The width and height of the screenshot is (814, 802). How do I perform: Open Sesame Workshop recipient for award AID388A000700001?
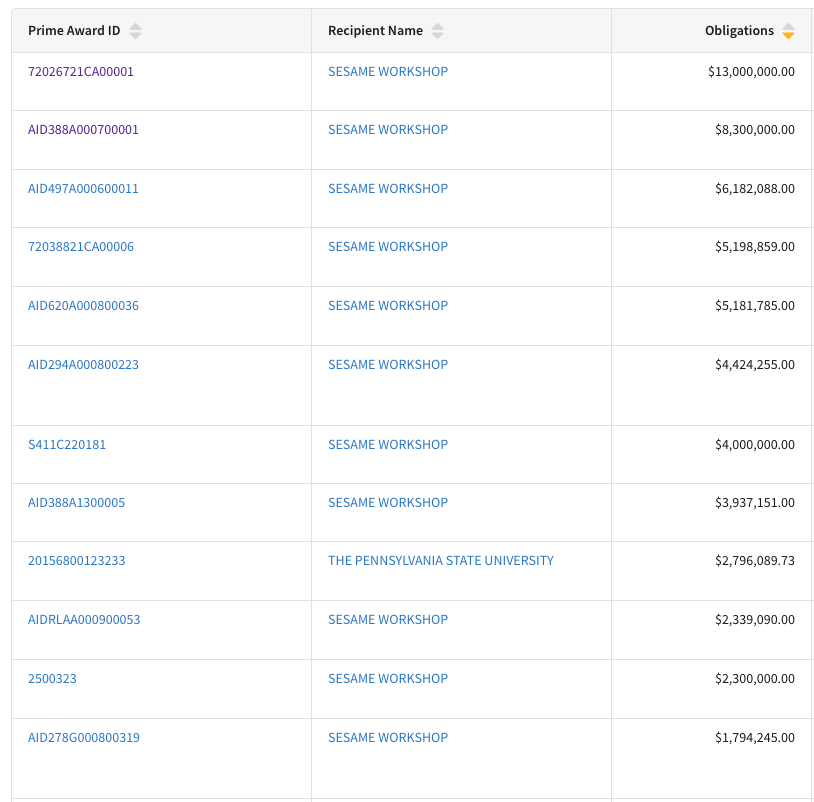click(388, 130)
